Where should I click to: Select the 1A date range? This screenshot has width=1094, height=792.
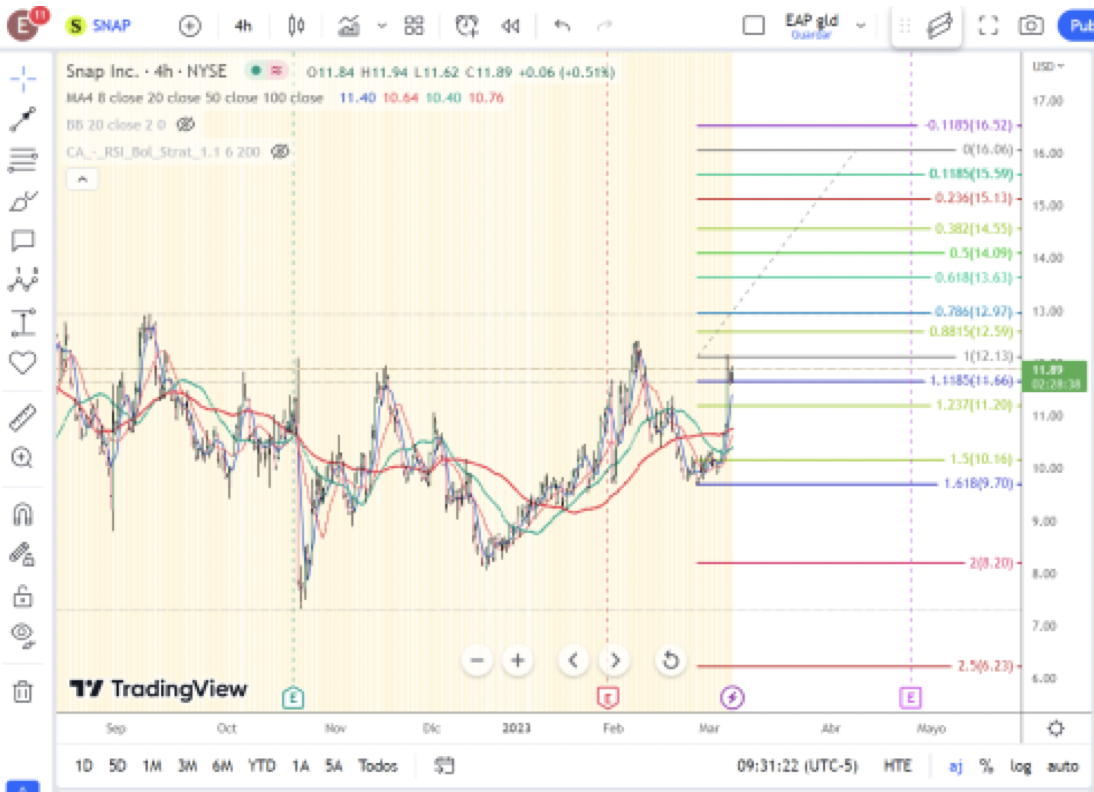[x=300, y=766]
